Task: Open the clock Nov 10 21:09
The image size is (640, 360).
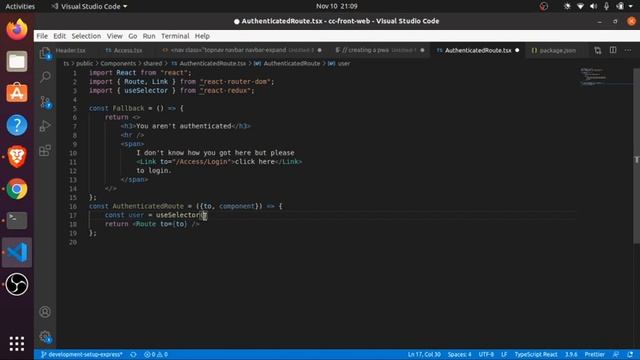Action: point(337,6)
